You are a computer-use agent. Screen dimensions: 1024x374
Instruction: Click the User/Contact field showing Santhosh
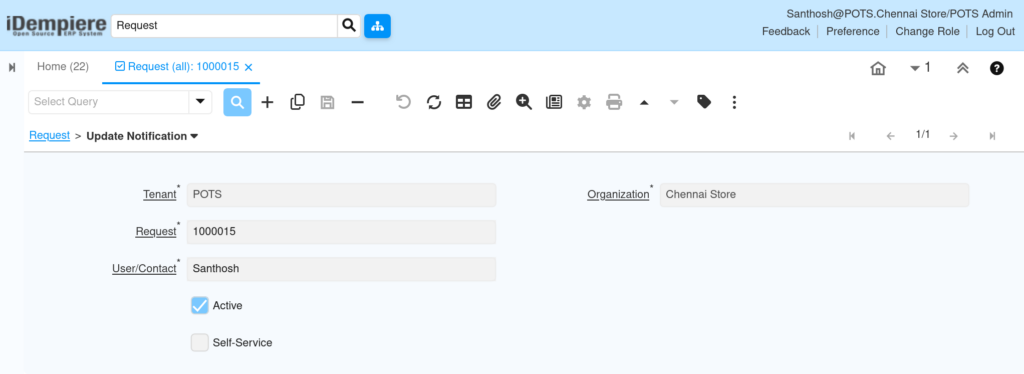tap(342, 269)
